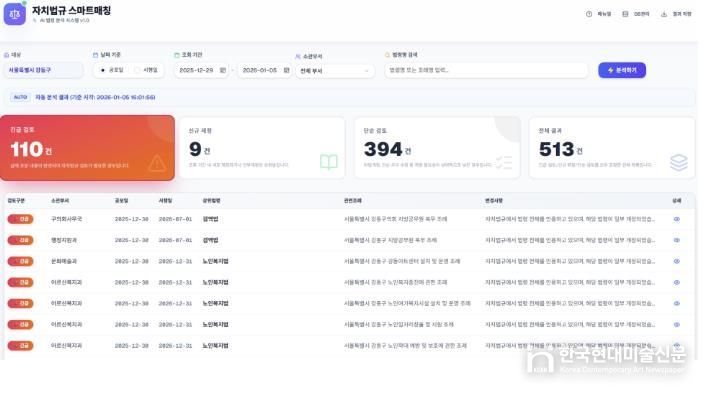Click the 매뉴얼 header link
Viewport: 704px width, 395px height.
click(598, 14)
